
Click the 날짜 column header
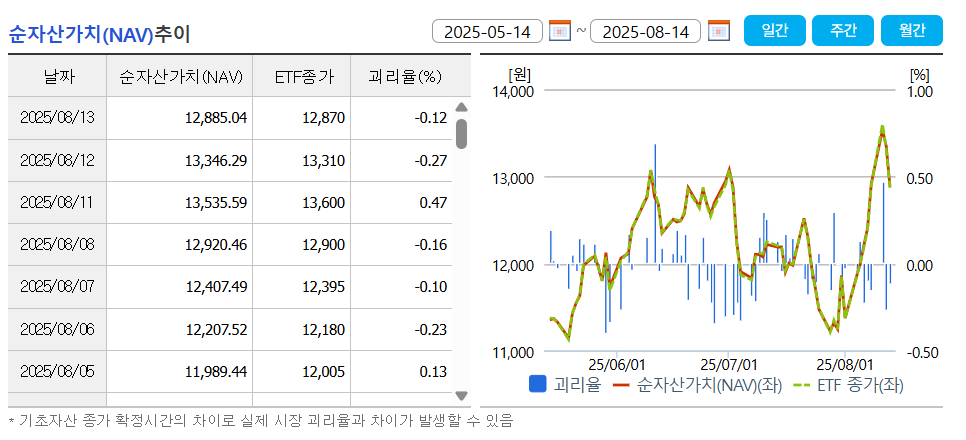58,76
